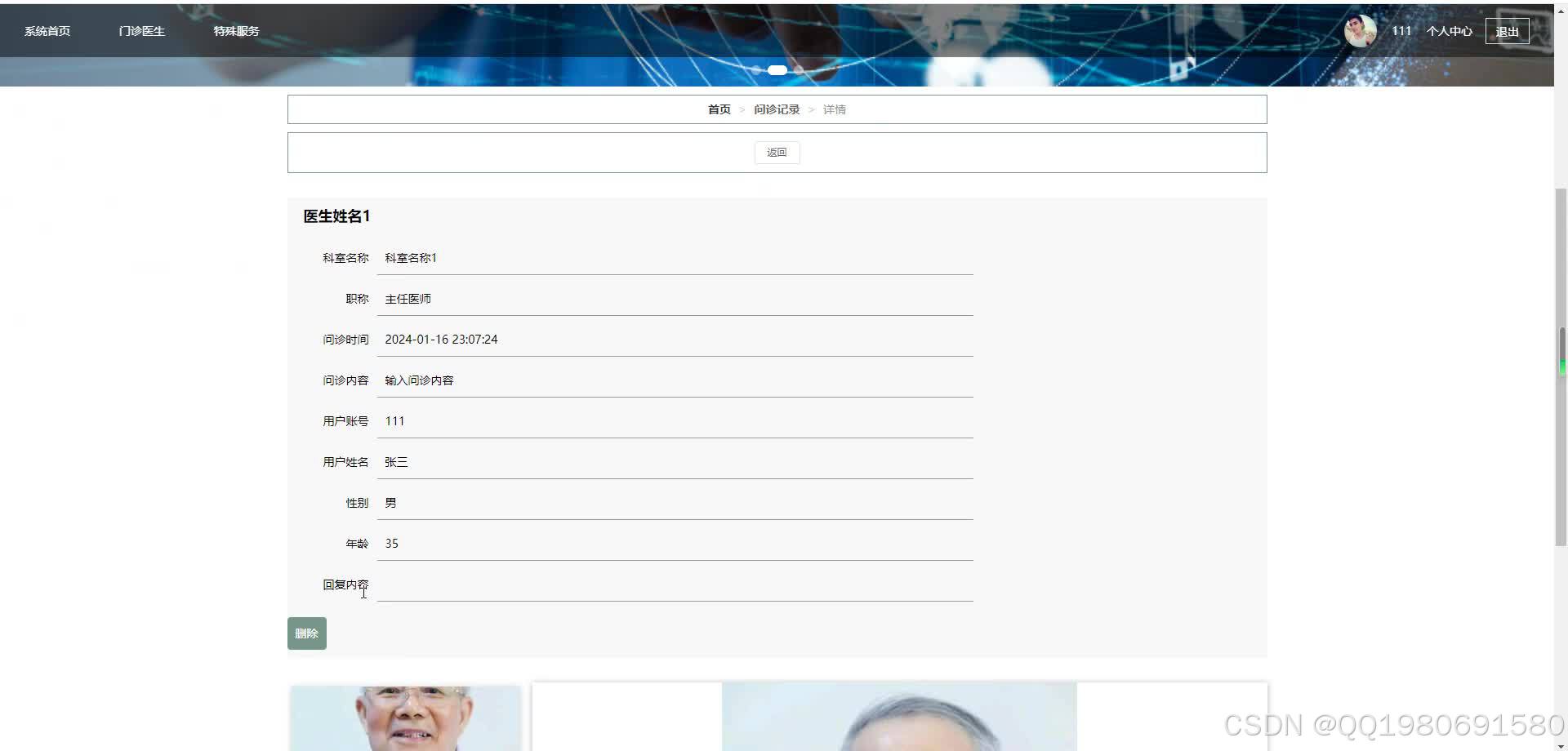Image resolution: width=1568 pixels, height=751 pixels.
Task: Click the scrollbar down arrow
Action: tap(1561, 745)
